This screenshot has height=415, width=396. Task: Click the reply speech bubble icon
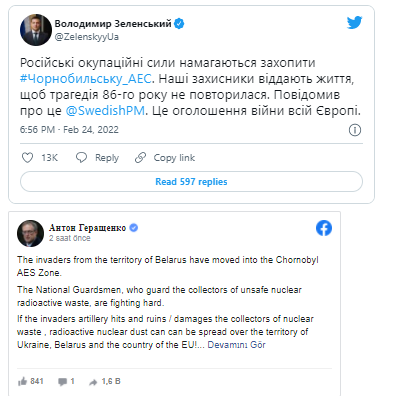[x=81, y=157]
